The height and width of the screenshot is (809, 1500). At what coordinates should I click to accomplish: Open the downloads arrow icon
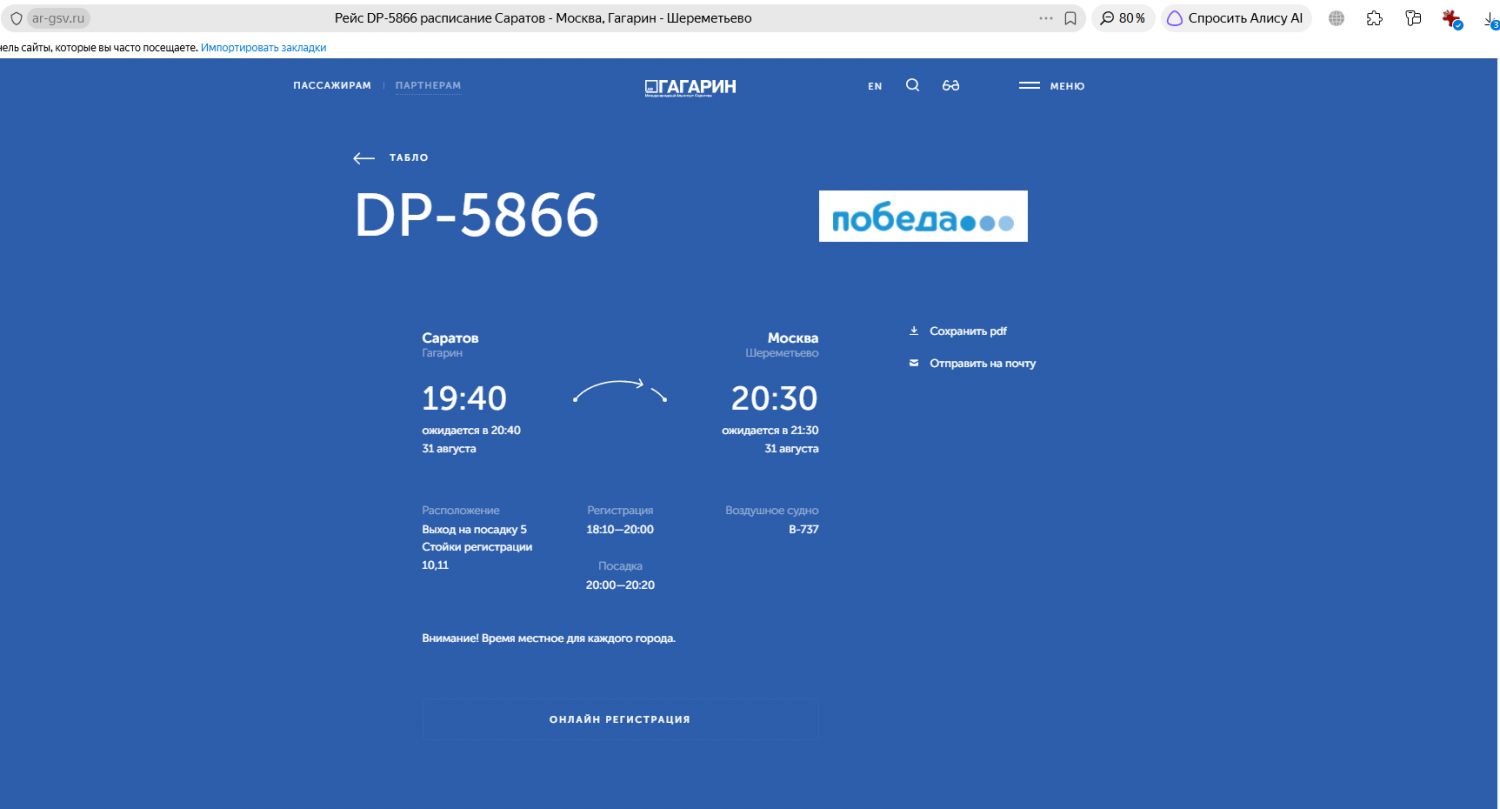(x=1491, y=18)
